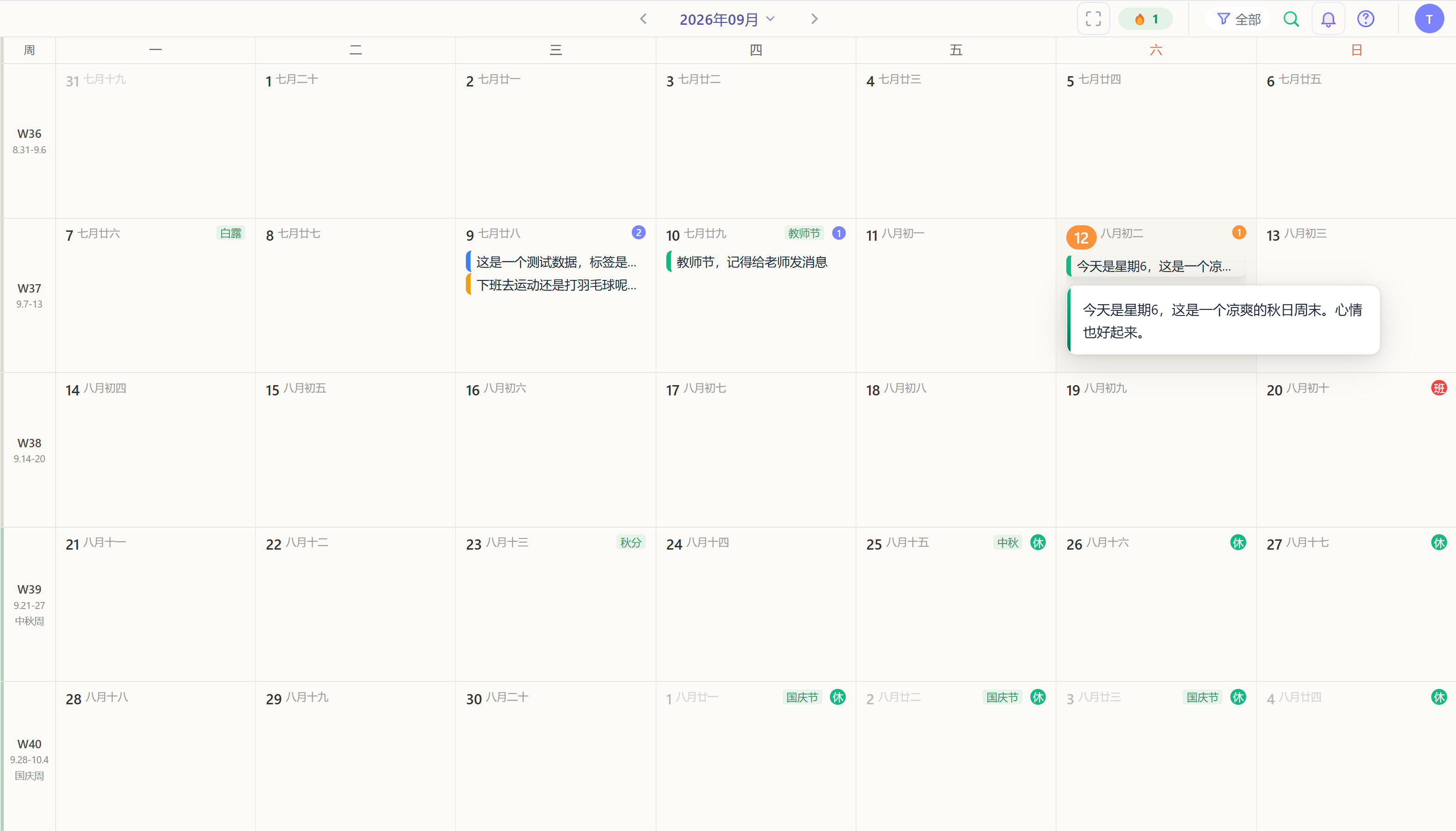Open the user avatar T menu
The width and height of the screenshot is (1456, 831).
(1428, 19)
